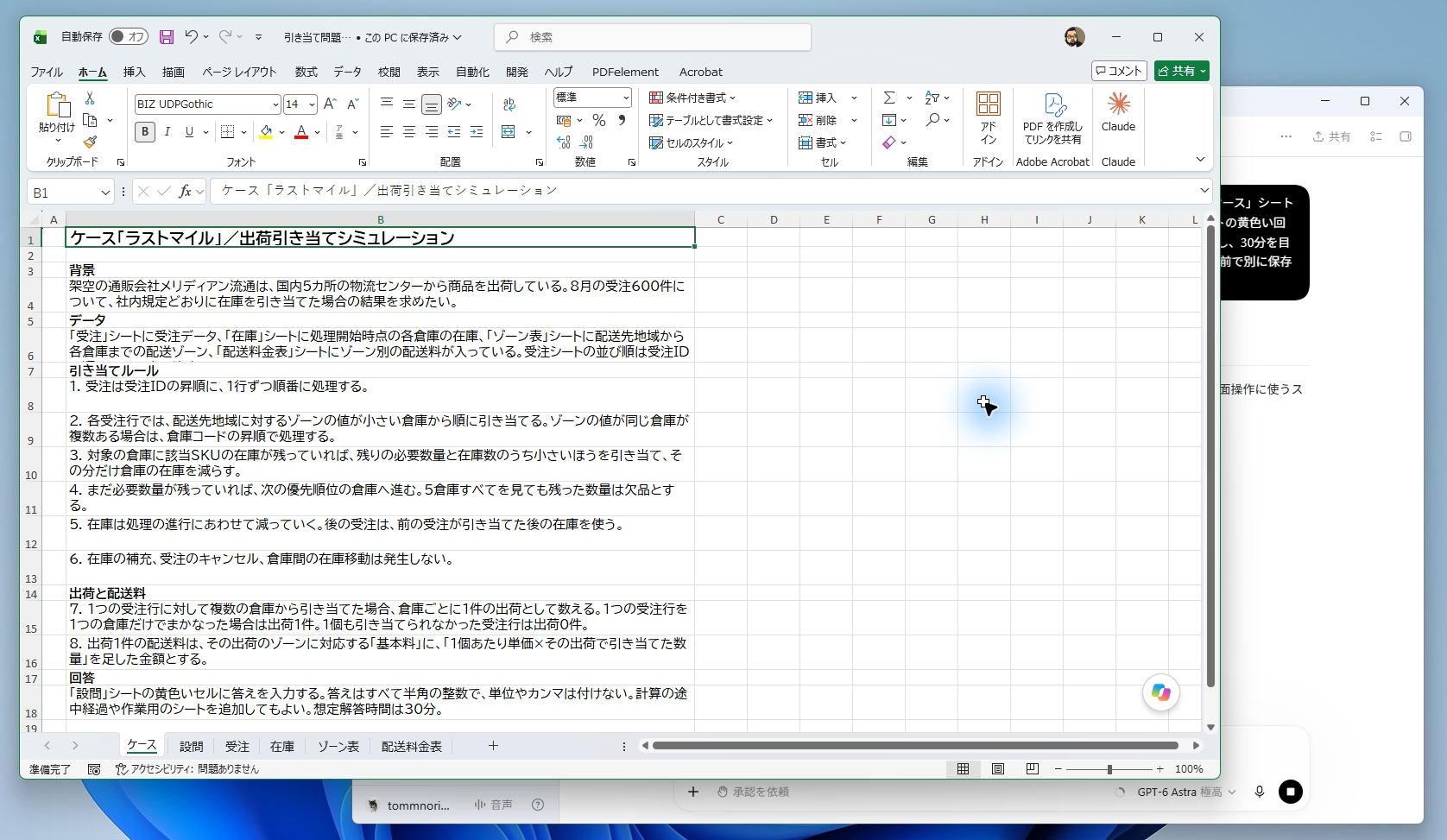This screenshot has width=1447, height=840.
Task: Click the 共有 share button
Action: [x=1181, y=71]
